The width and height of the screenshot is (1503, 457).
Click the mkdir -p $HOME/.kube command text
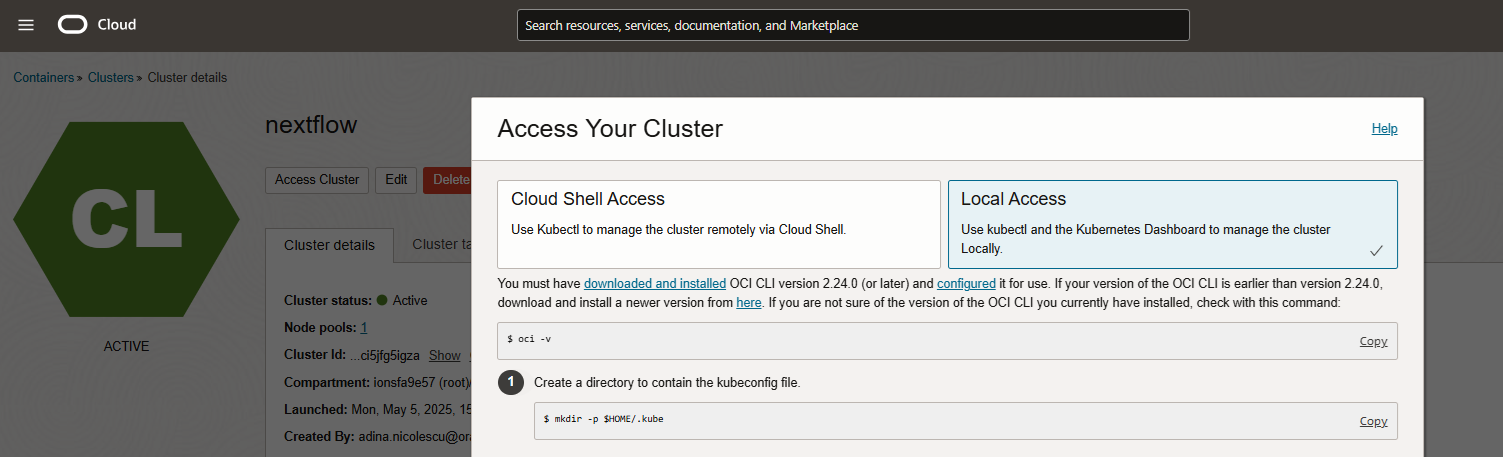603,419
